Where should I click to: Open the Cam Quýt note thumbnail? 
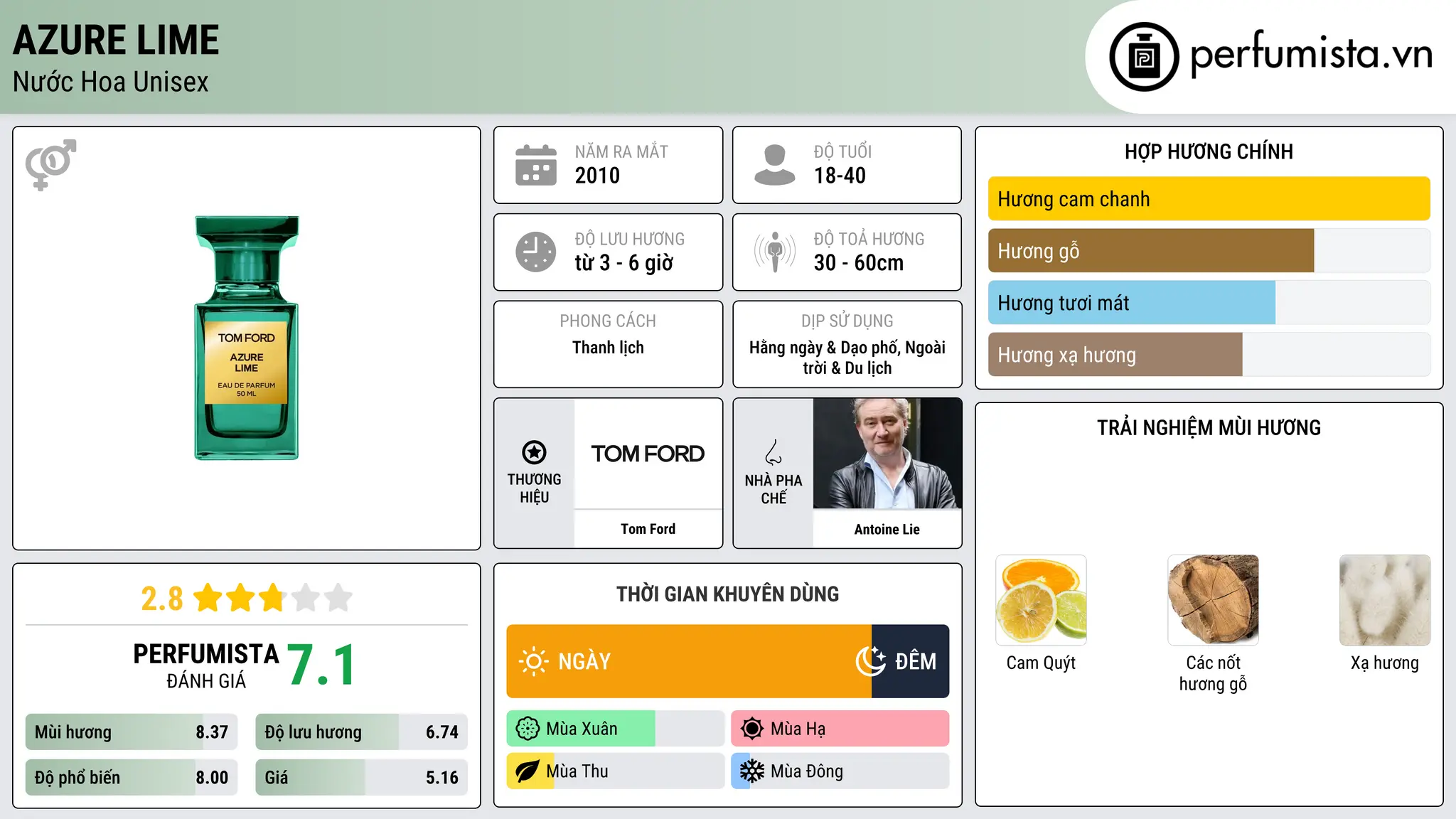(1041, 600)
